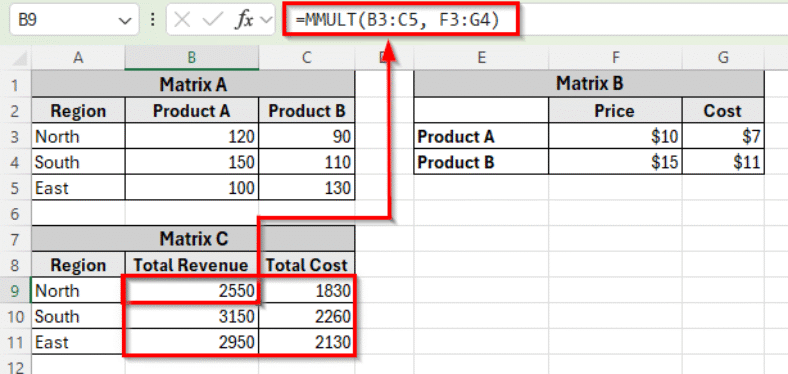Select cell with value 120
Screen dimensions: 788x374
click(191, 136)
